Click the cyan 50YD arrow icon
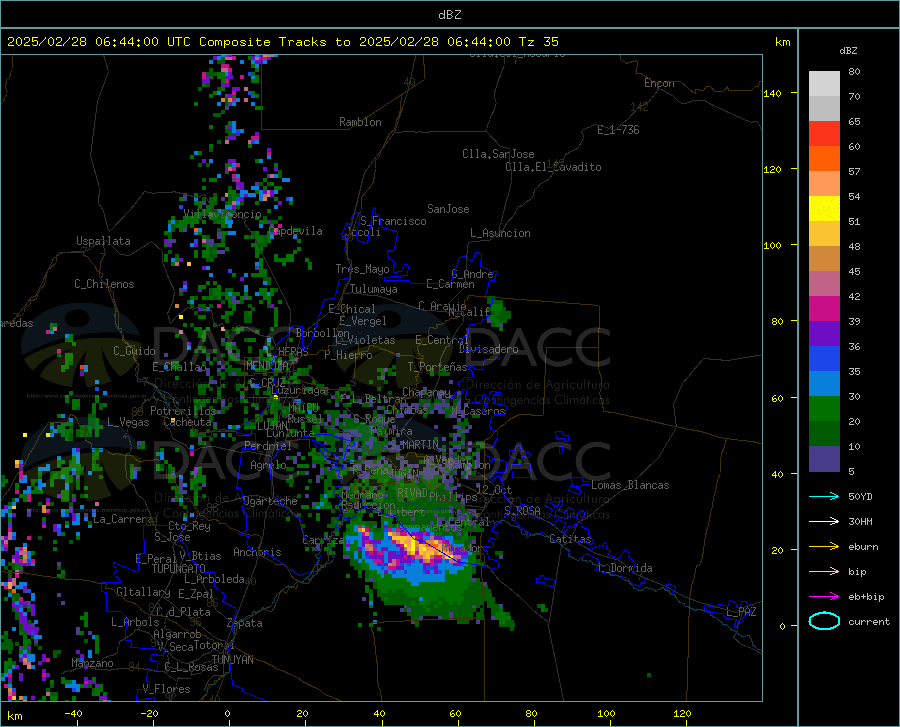 coord(824,496)
